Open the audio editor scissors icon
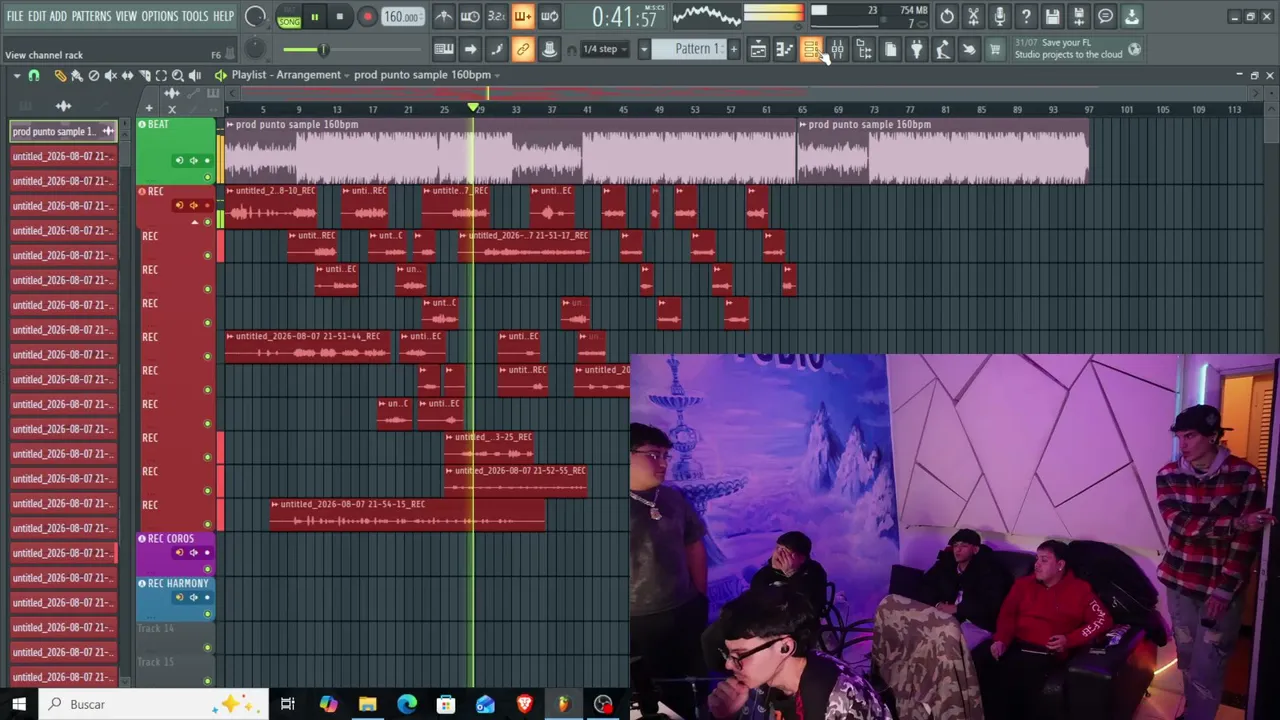Viewport: 1280px width, 720px height. 973,16
